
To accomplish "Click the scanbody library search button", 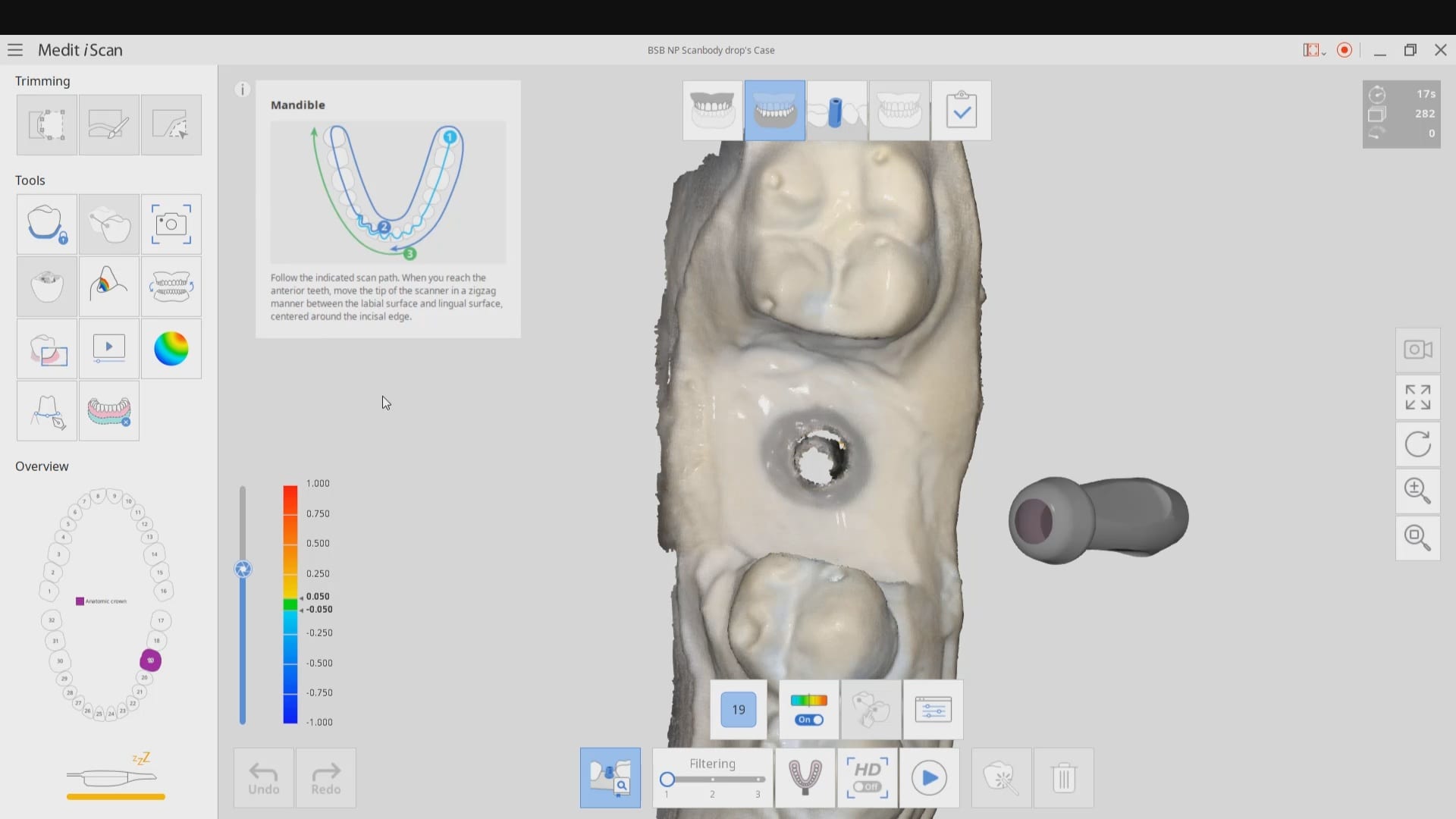I will click(610, 778).
